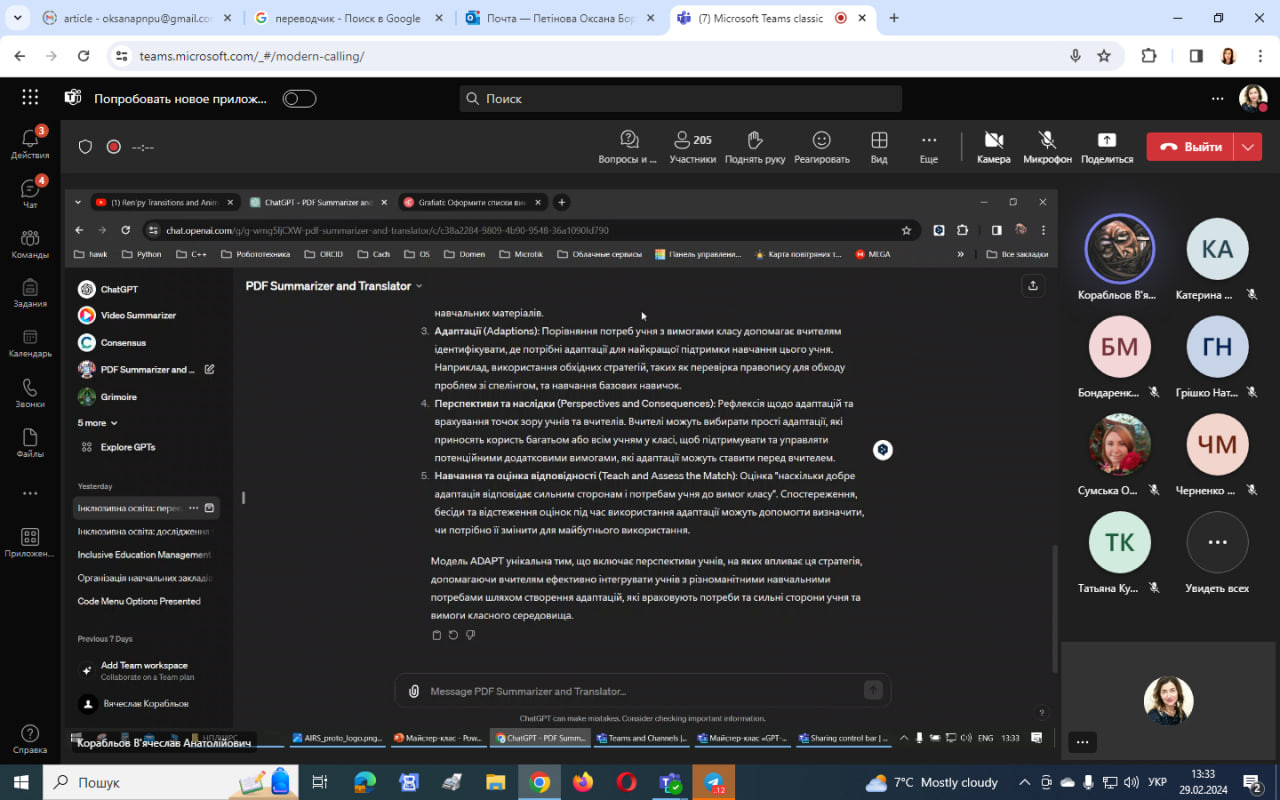This screenshot has height=800, width=1280.
Task: Open the Еще more actions menu
Action: 929,147
